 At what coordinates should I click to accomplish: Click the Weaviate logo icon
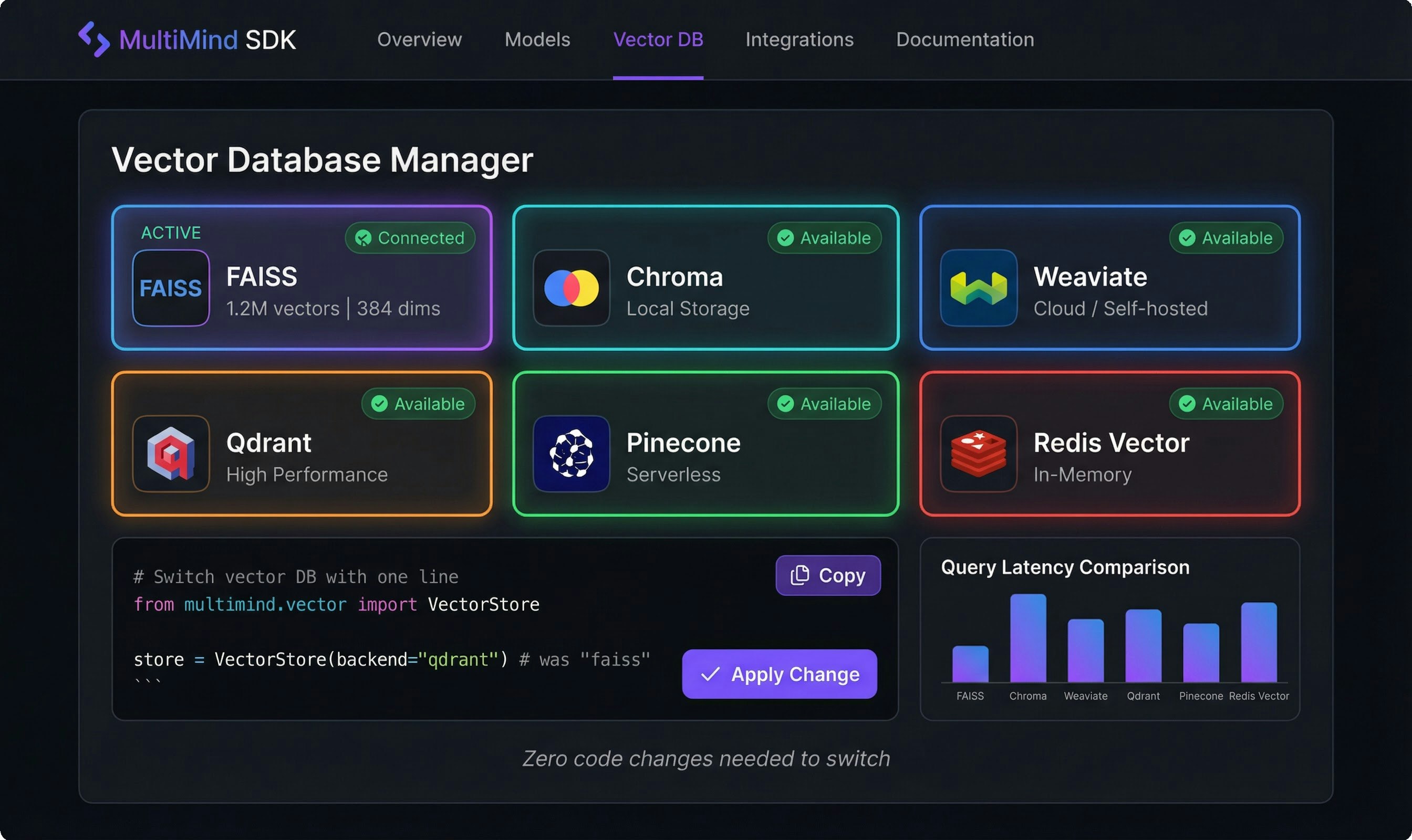[x=978, y=288]
